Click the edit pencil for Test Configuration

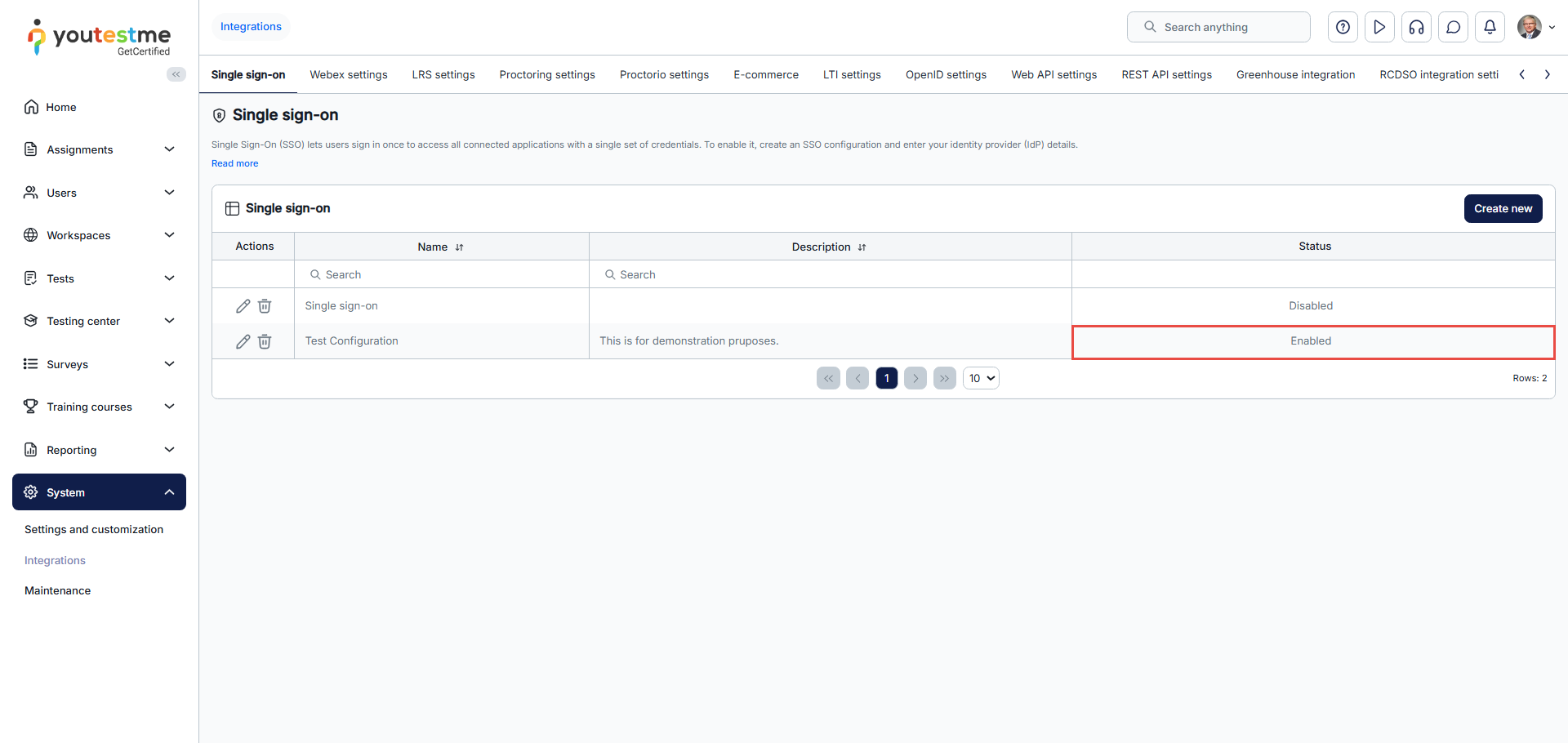click(243, 341)
